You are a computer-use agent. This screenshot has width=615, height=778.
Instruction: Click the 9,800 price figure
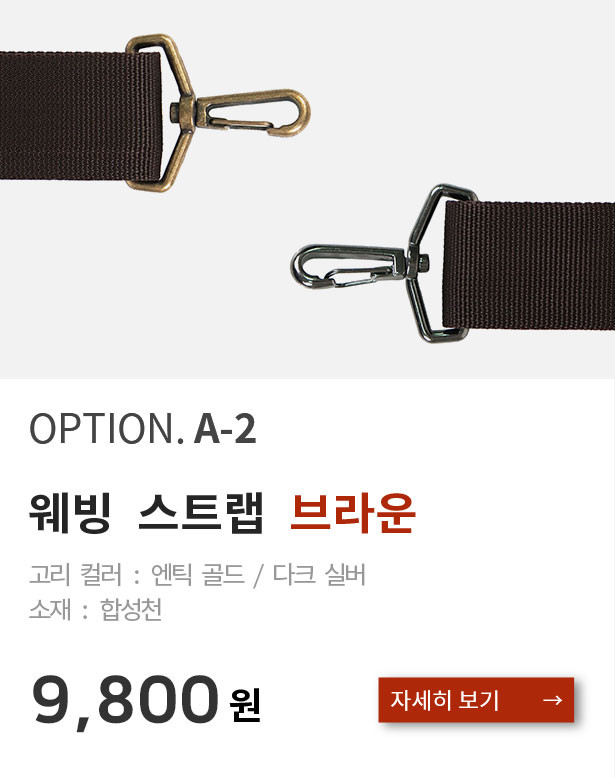coord(125,700)
